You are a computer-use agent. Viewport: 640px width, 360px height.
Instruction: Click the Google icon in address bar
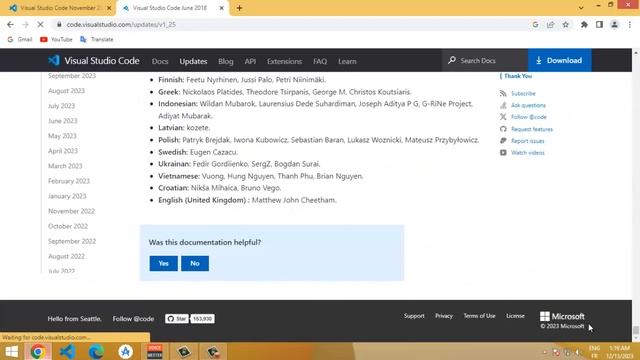point(535,24)
